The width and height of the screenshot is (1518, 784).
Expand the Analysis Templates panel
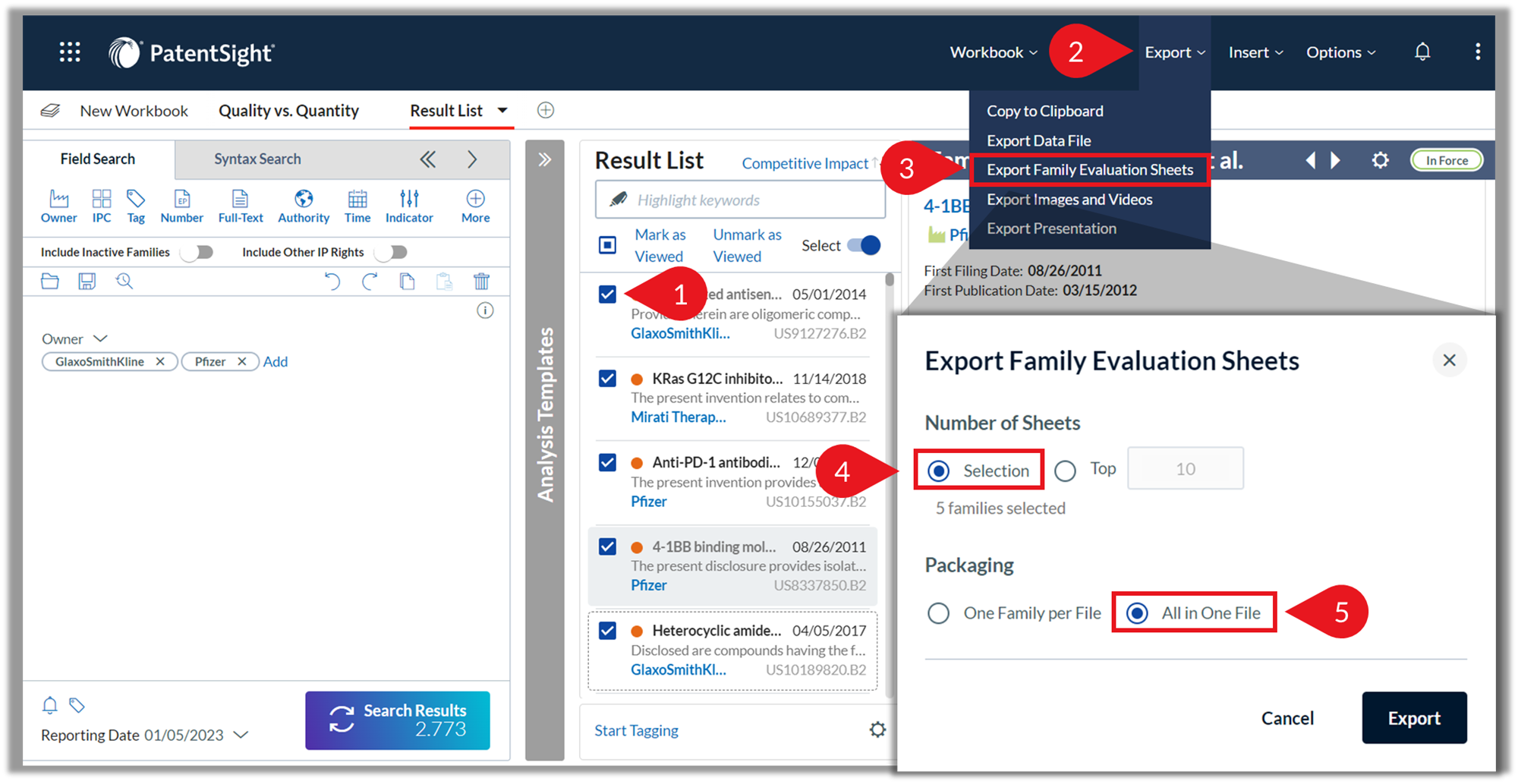pos(544,159)
